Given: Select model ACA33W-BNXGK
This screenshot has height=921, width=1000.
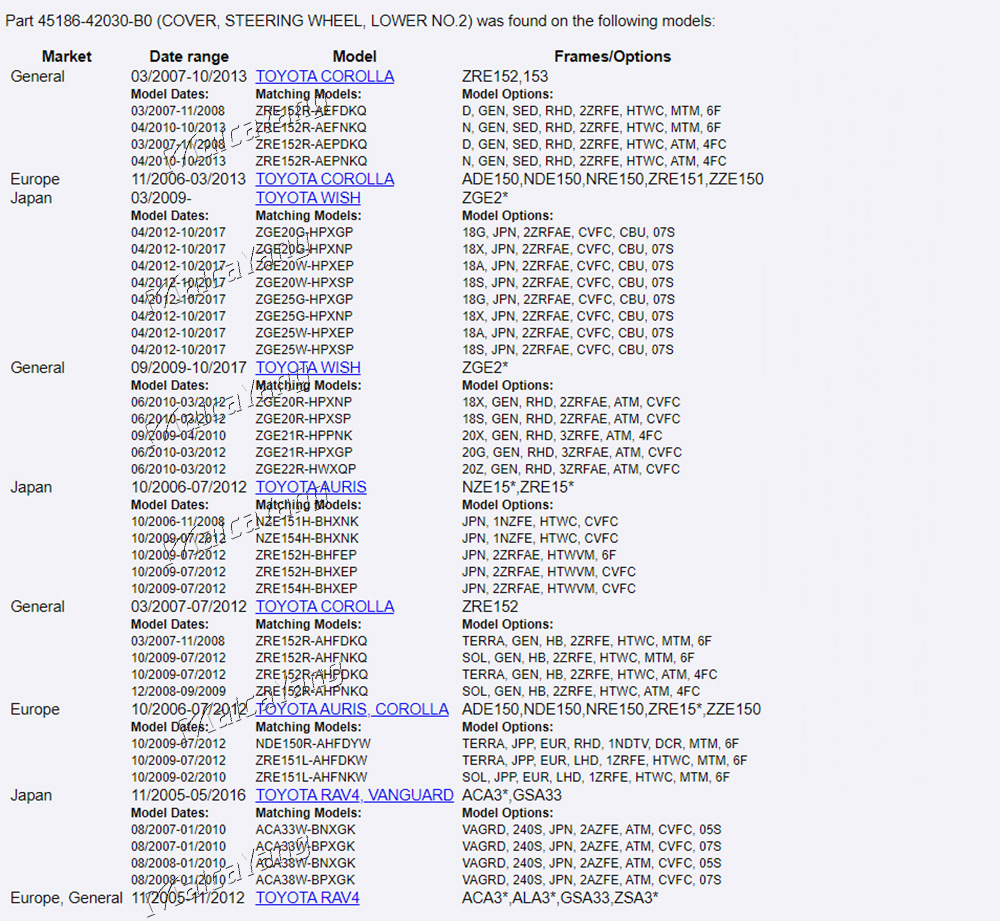Looking at the screenshot, I should [x=305, y=830].
